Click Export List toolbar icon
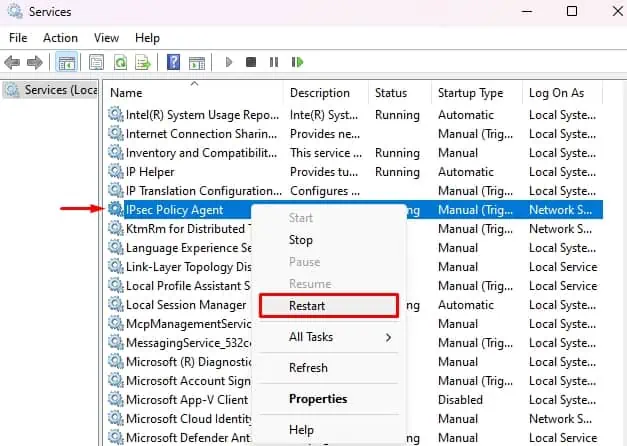 click(143, 62)
